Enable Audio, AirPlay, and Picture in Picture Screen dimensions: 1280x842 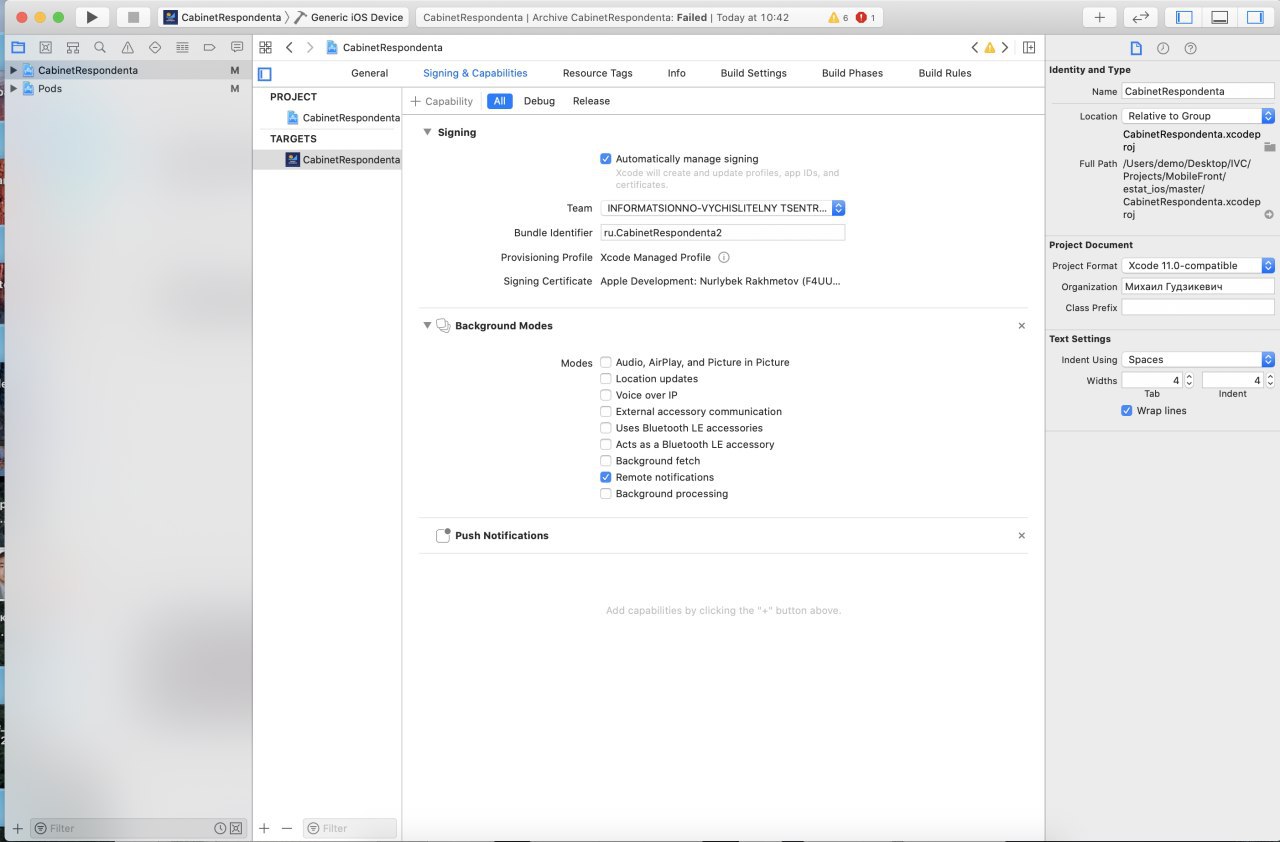[605, 362]
